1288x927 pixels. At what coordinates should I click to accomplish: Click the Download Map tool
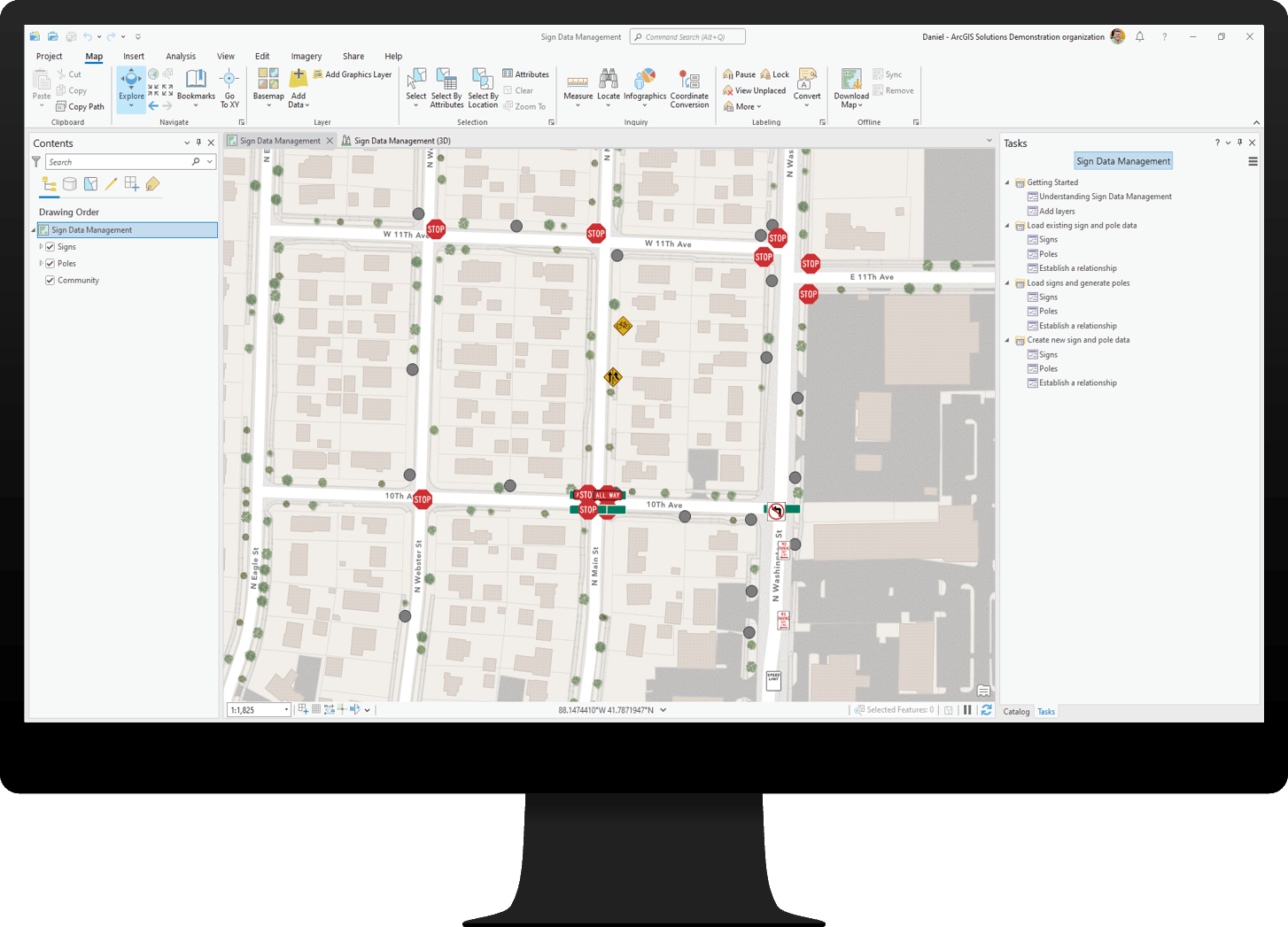850,87
